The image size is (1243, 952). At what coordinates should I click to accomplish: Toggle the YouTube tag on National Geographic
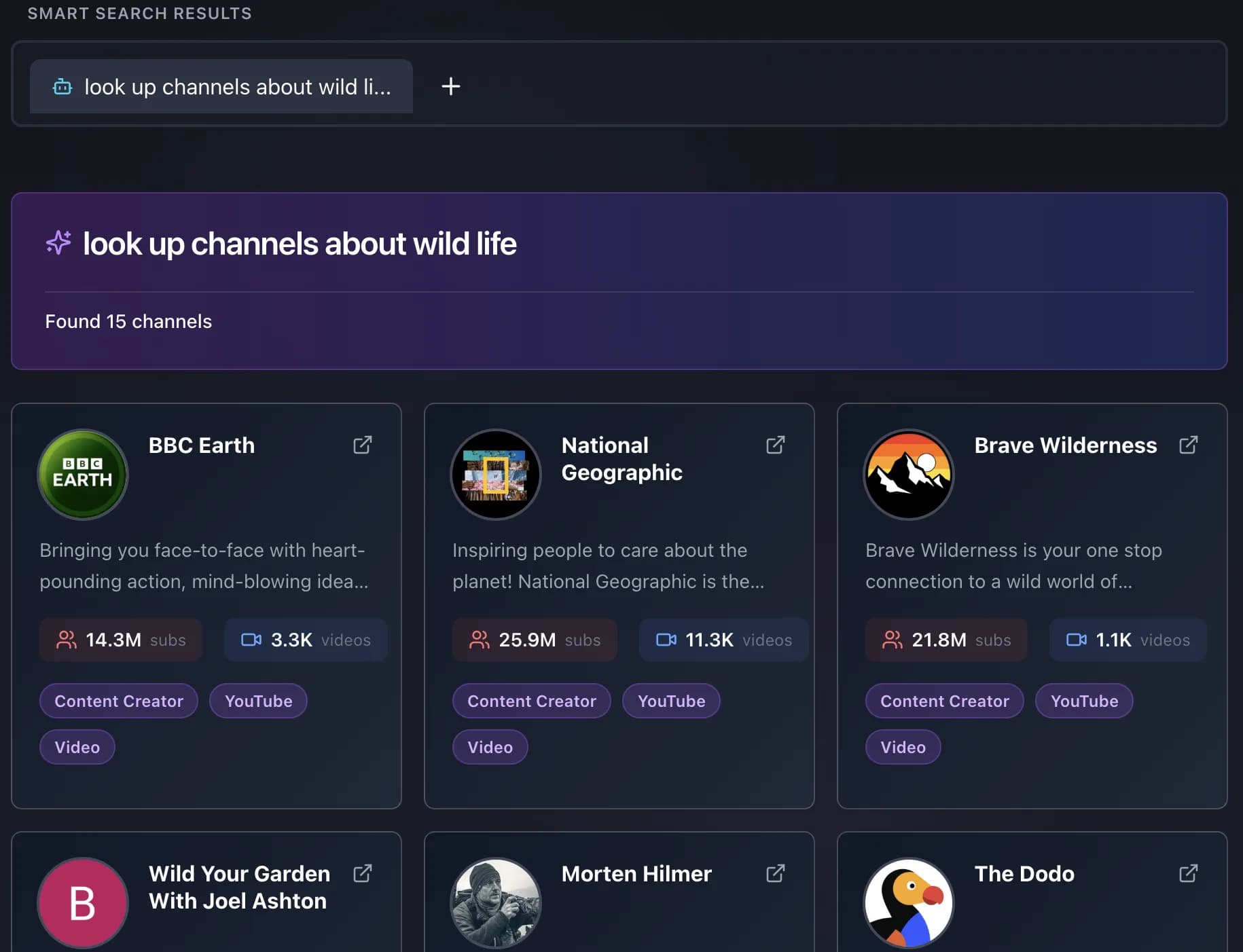click(x=671, y=701)
